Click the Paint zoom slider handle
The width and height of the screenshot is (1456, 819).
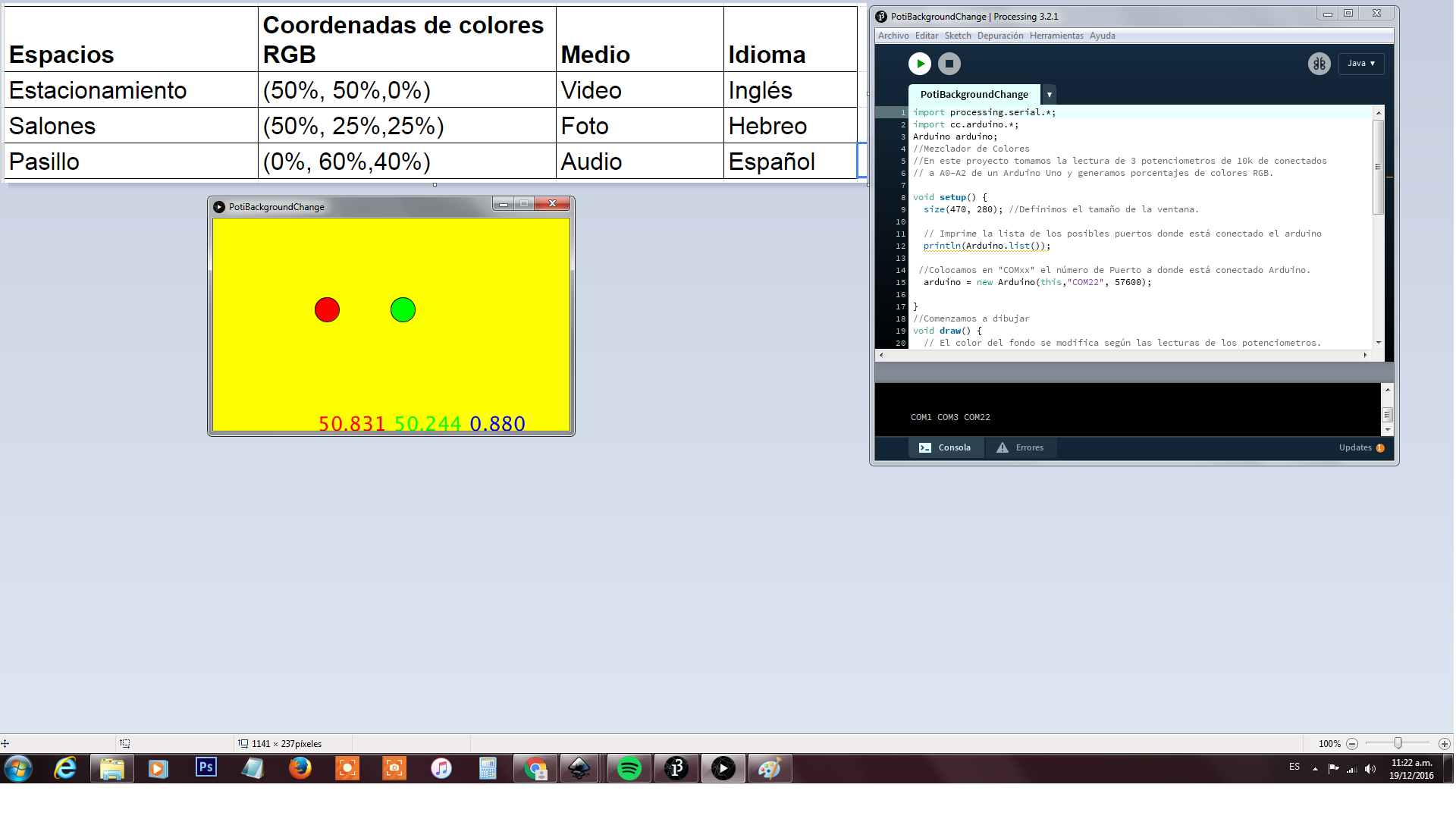click(1397, 744)
